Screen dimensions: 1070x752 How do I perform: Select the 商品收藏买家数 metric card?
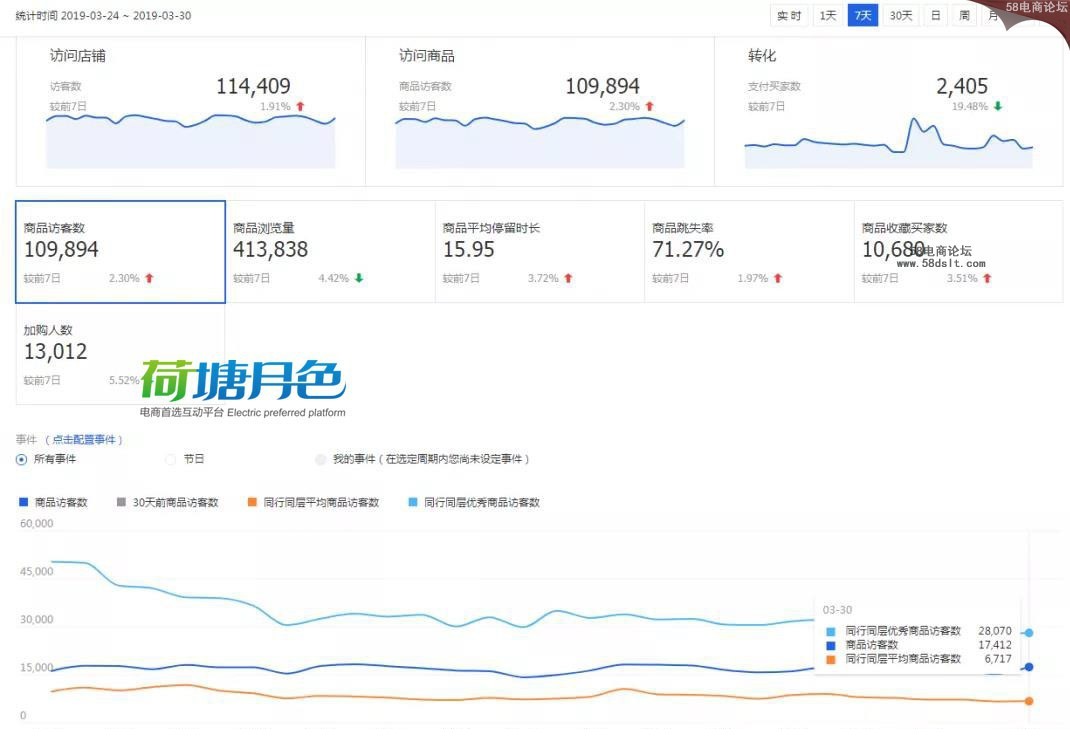(x=959, y=252)
